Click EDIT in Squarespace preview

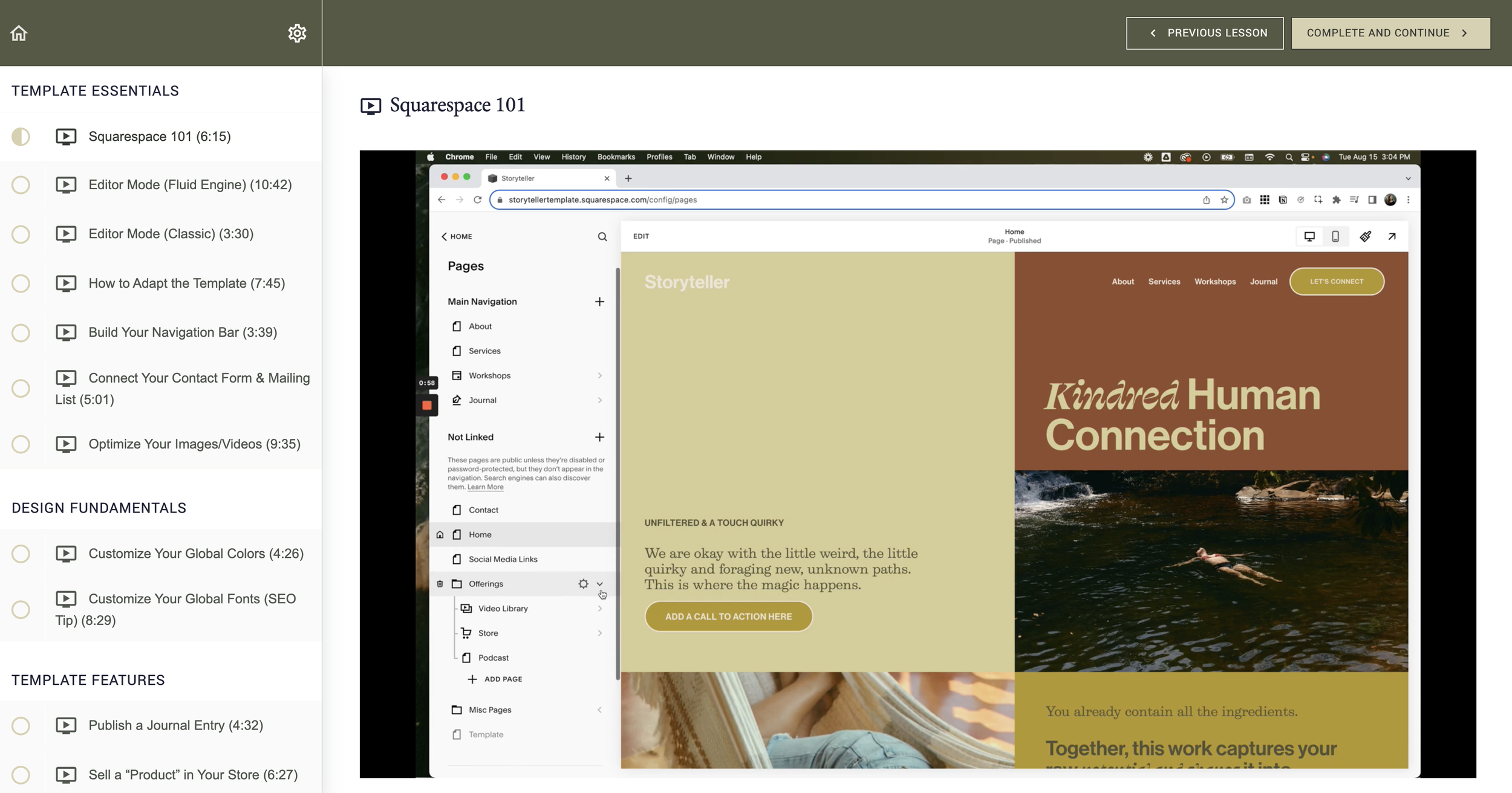641,236
